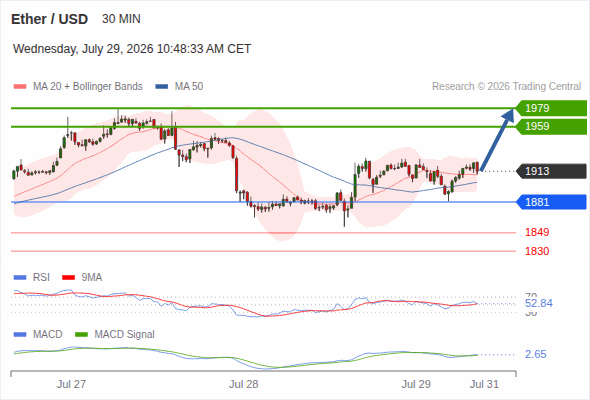590x400 pixels.
Task: Click the MACD value 2.65
Action: [x=535, y=354]
